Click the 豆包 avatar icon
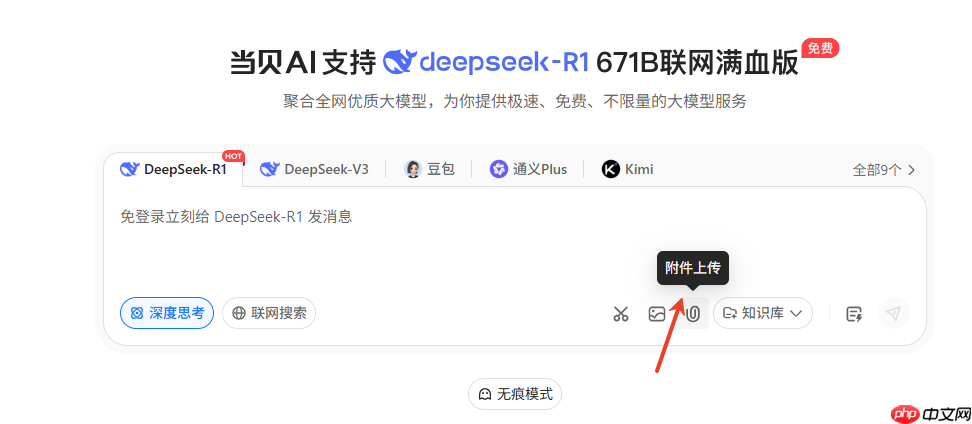This screenshot has height=424, width=972. point(413,169)
